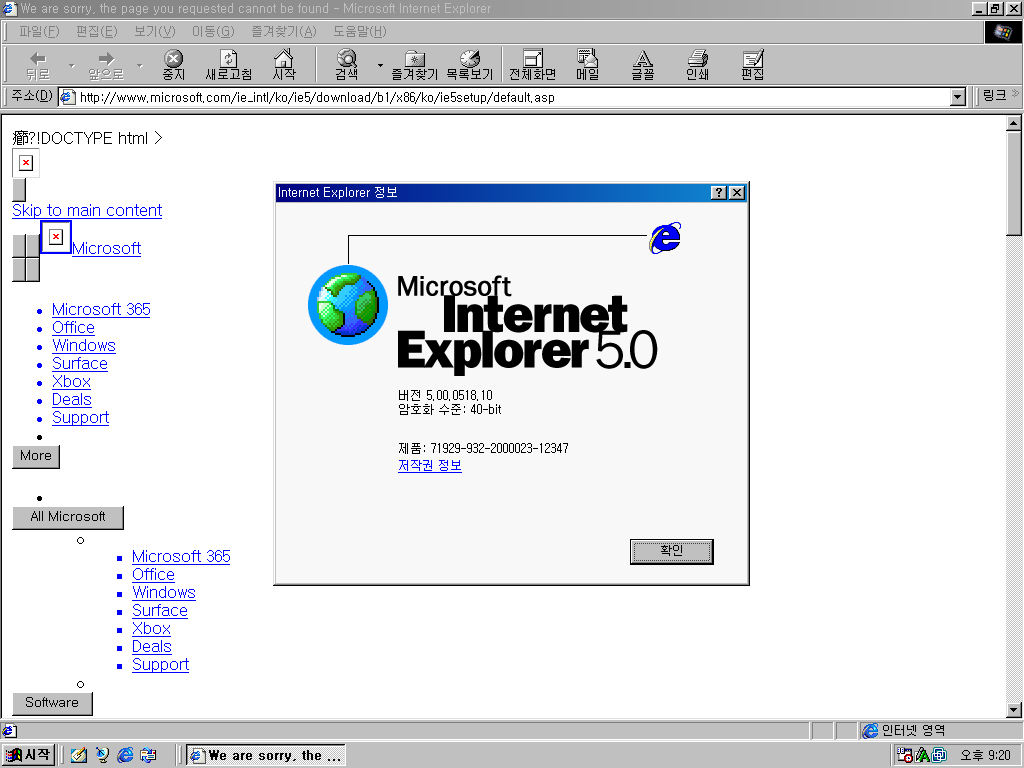
Task: Open the Search button dropdown arrow
Action: [379, 66]
